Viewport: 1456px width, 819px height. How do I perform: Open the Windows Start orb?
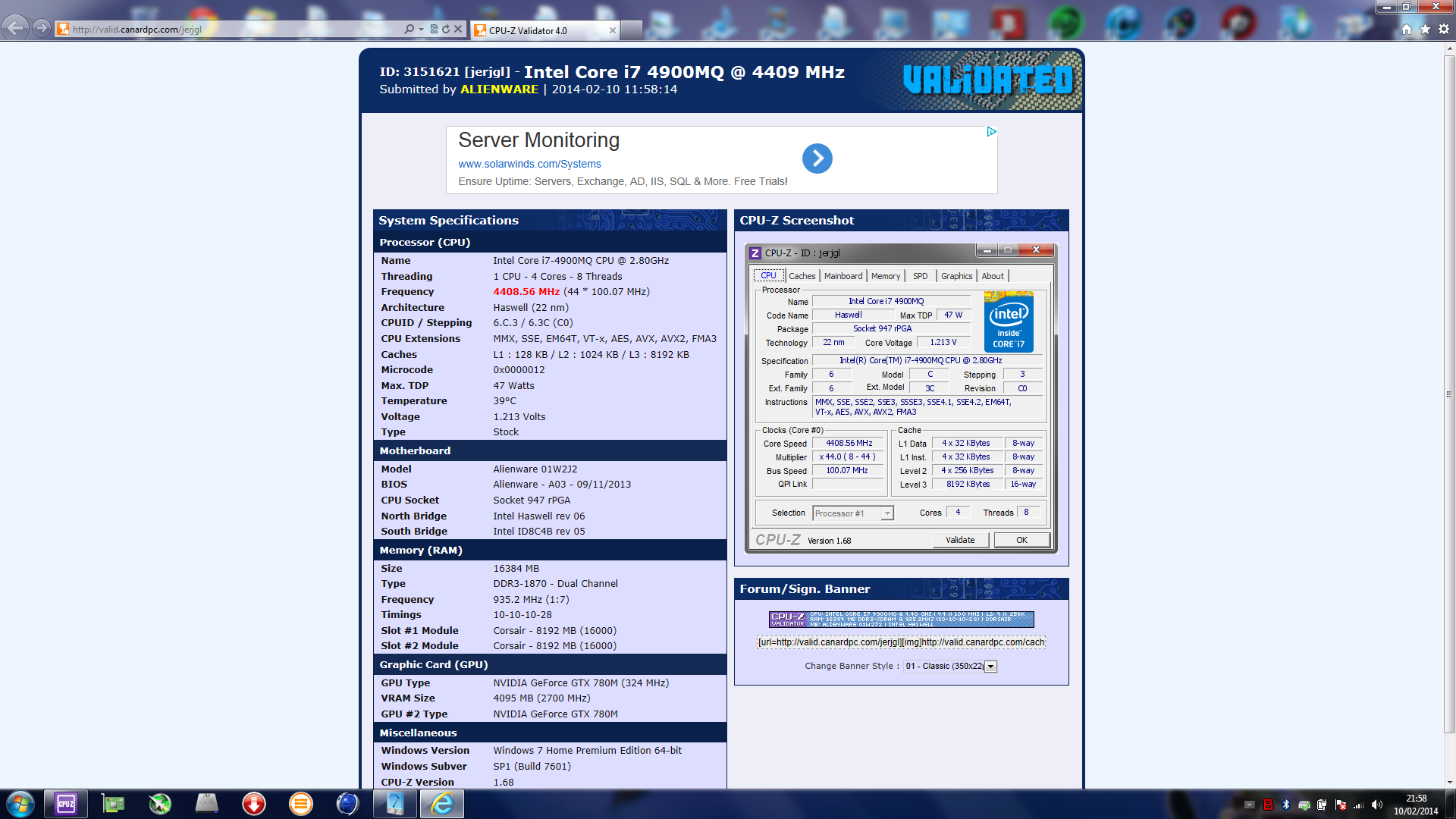20,804
